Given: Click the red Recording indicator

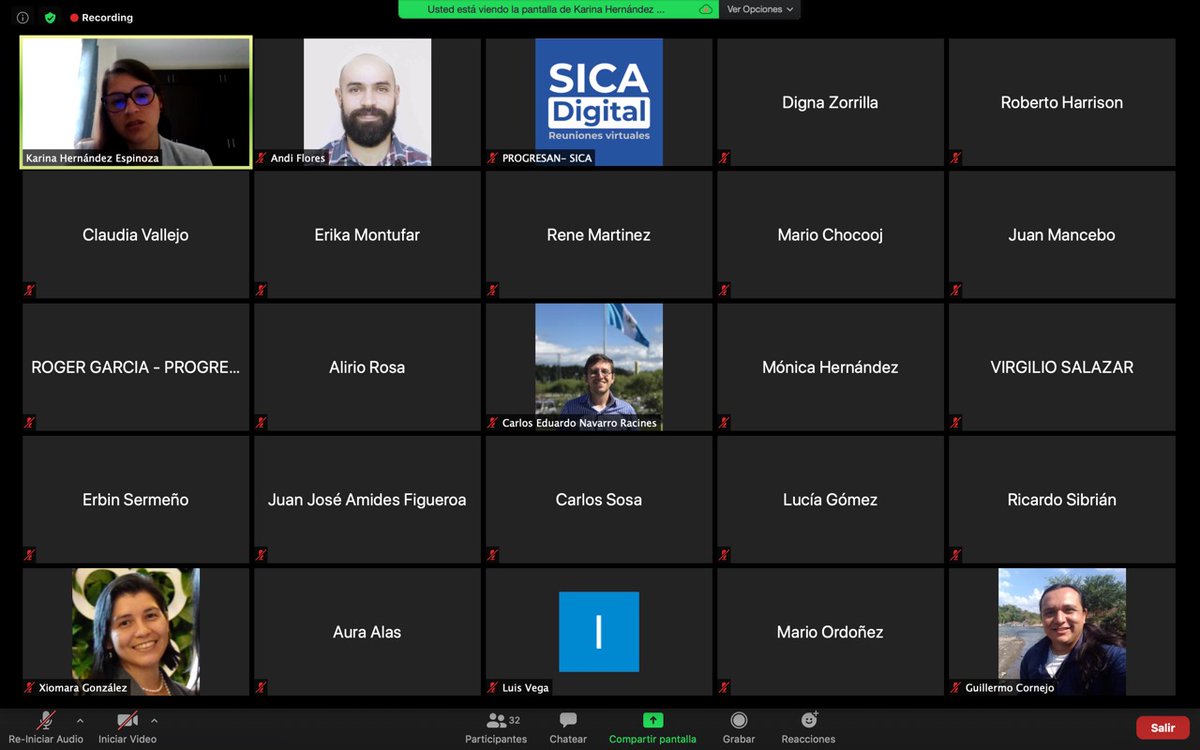Looking at the screenshot, I should 101,17.
